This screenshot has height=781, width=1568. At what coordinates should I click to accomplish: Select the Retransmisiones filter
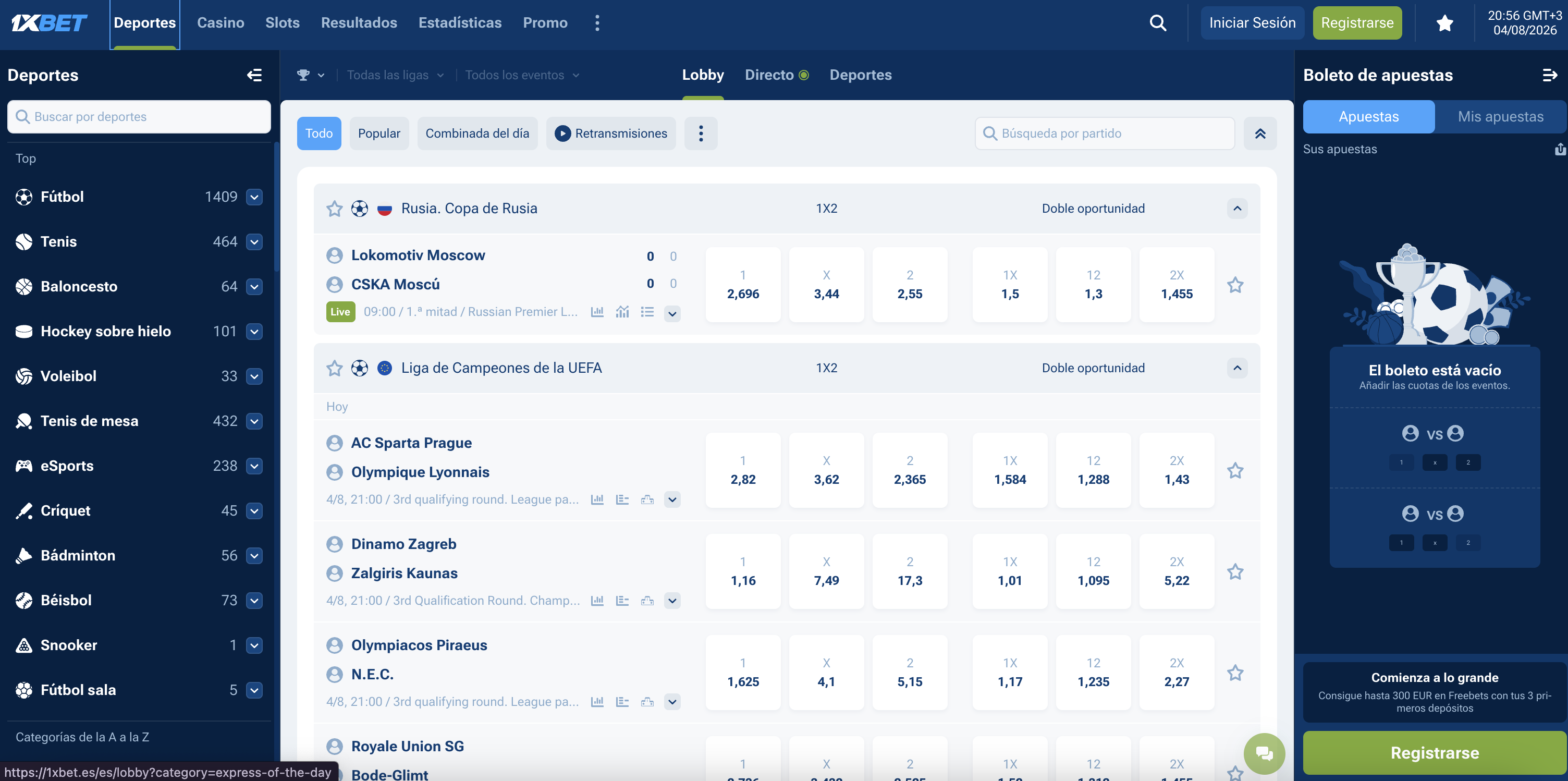610,133
